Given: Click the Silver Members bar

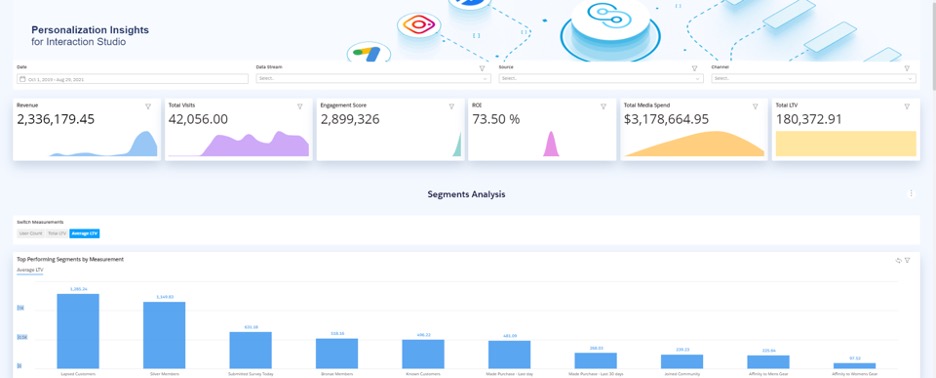Looking at the screenshot, I should [x=164, y=335].
